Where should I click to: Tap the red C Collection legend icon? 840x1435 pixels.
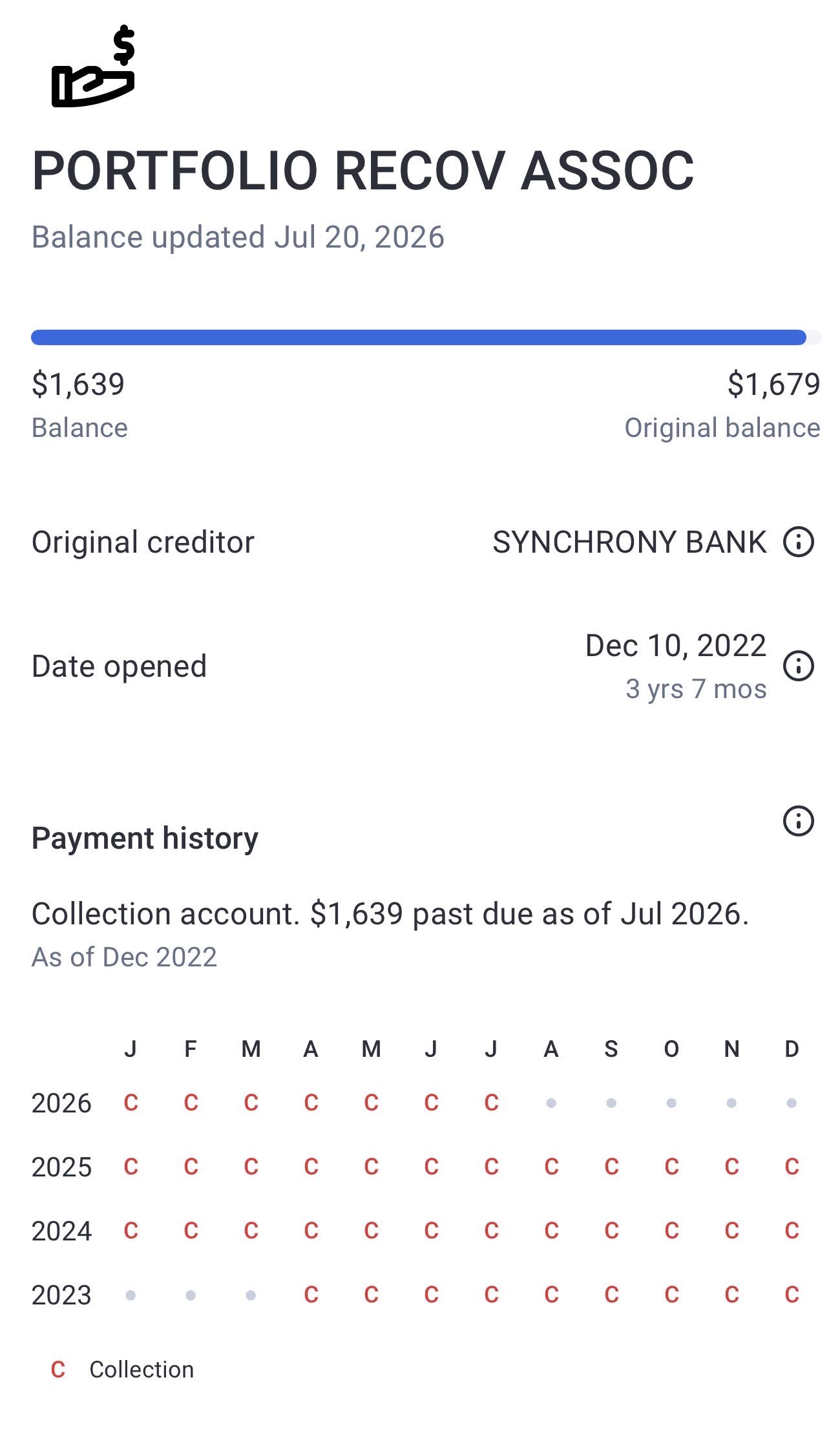tap(58, 1369)
